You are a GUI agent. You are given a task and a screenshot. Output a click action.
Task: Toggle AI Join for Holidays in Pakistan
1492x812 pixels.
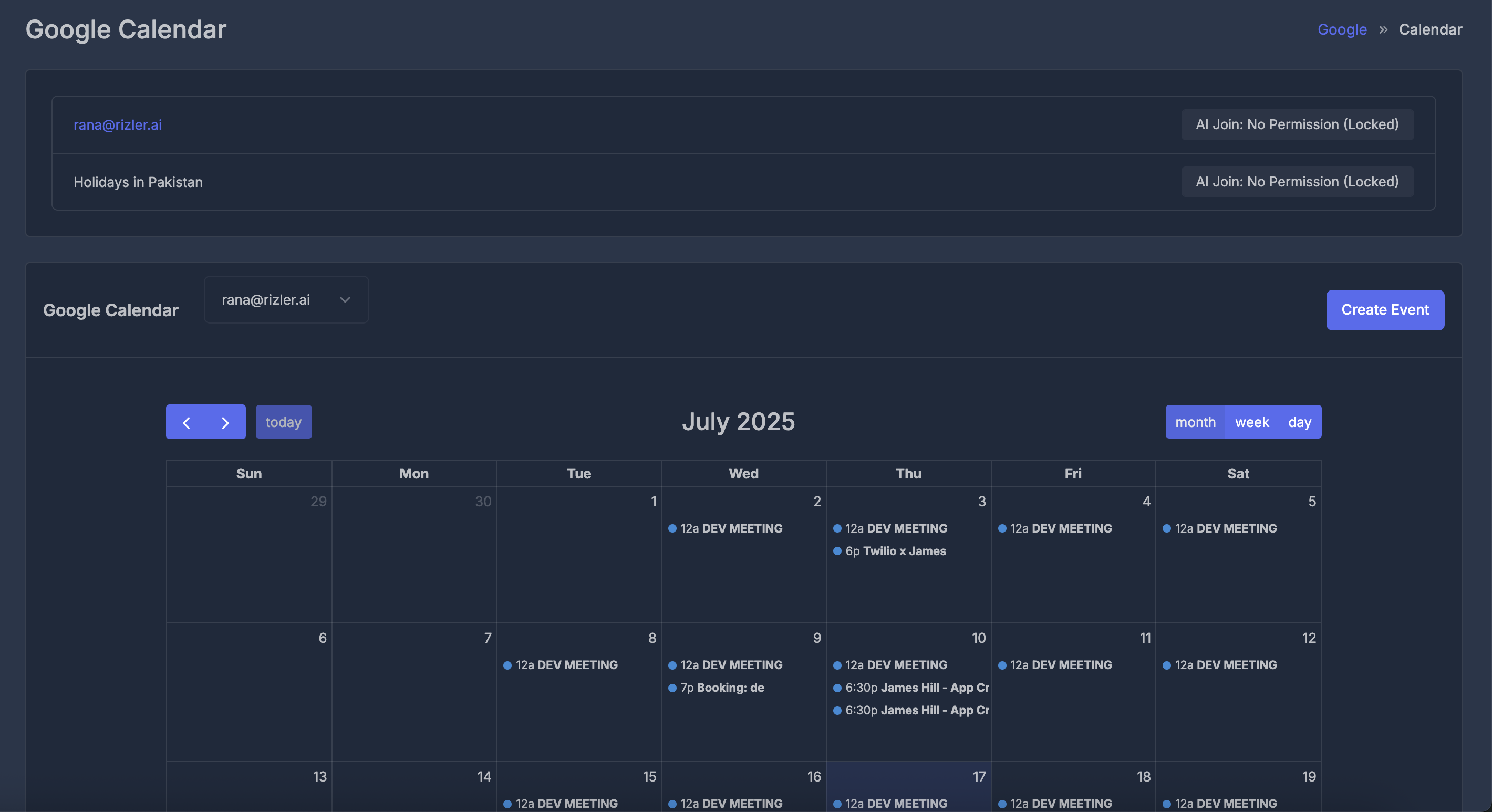[1297, 182]
